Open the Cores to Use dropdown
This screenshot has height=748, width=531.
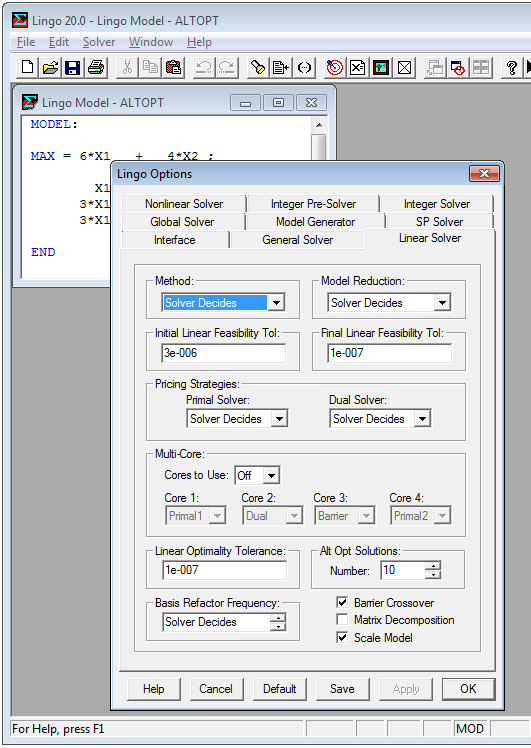(271, 475)
